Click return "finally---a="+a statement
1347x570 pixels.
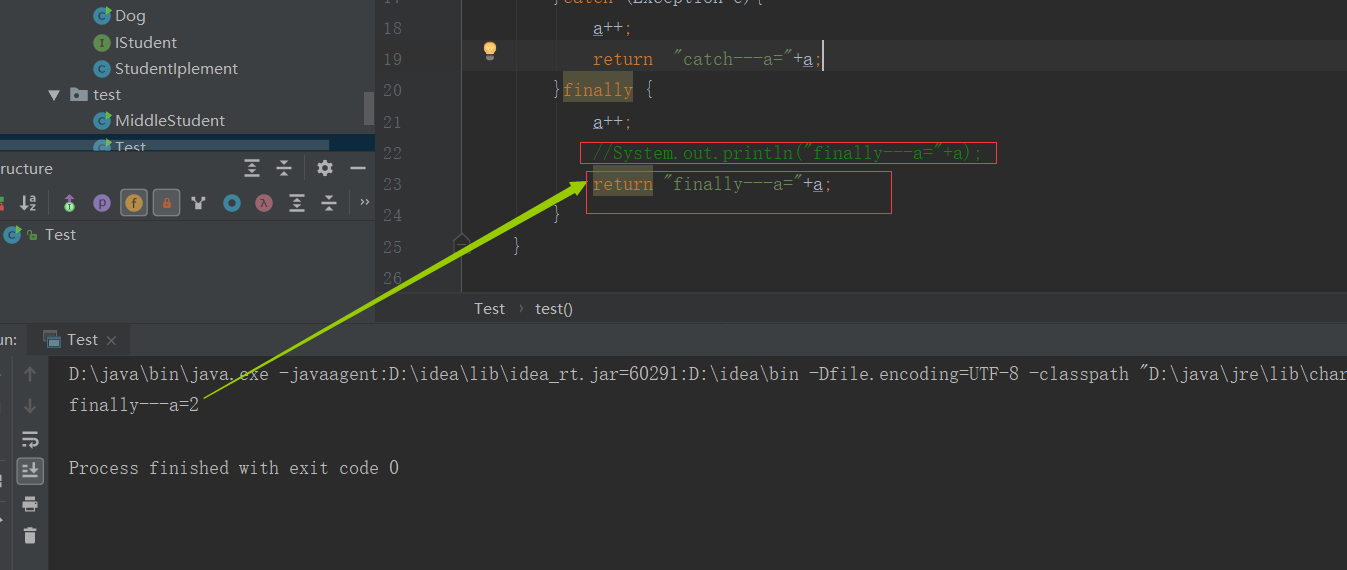712,184
